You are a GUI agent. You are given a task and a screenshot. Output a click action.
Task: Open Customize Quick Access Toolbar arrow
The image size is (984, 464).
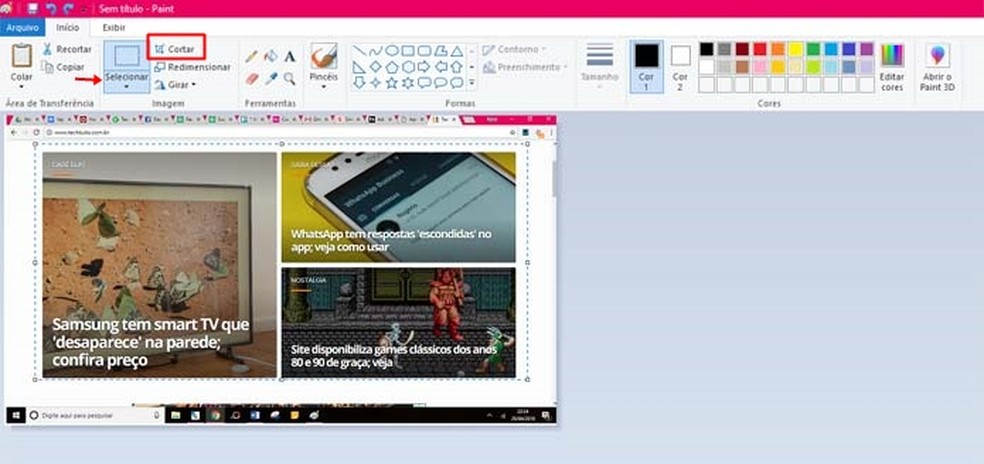pos(85,9)
